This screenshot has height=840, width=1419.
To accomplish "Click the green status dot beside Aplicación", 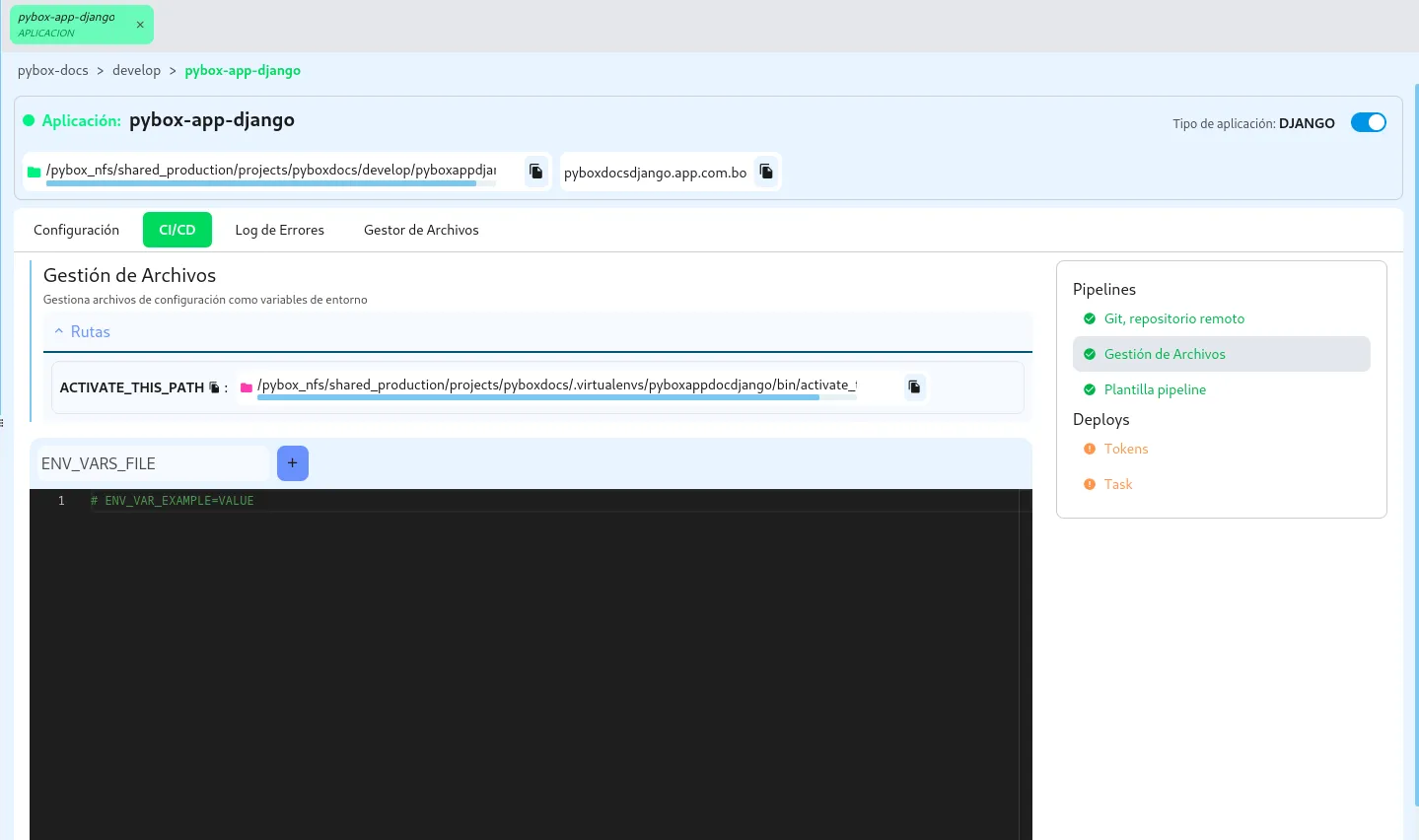I will tap(29, 120).
